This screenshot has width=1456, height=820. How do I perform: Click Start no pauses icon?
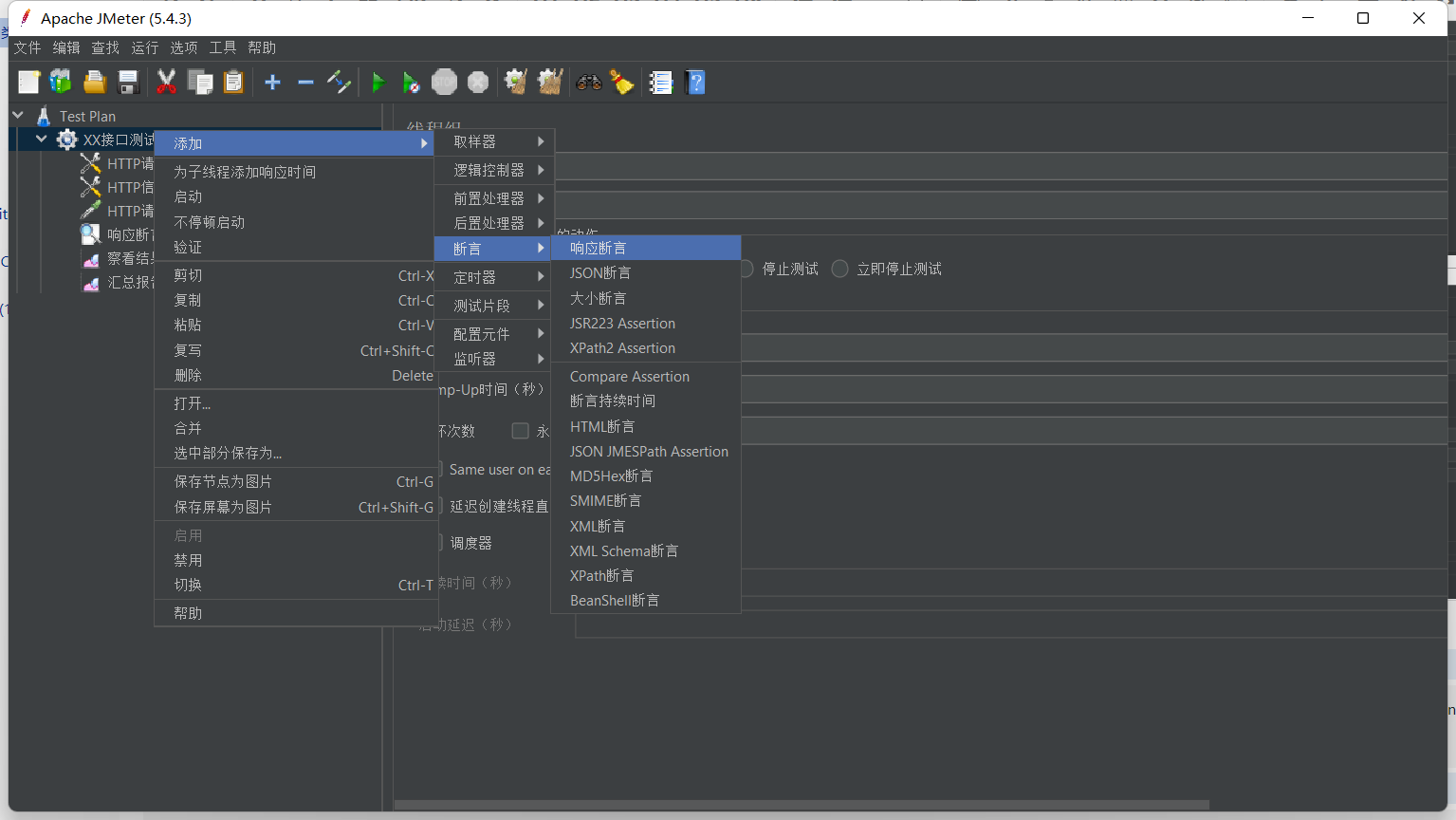pyautogui.click(x=411, y=83)
